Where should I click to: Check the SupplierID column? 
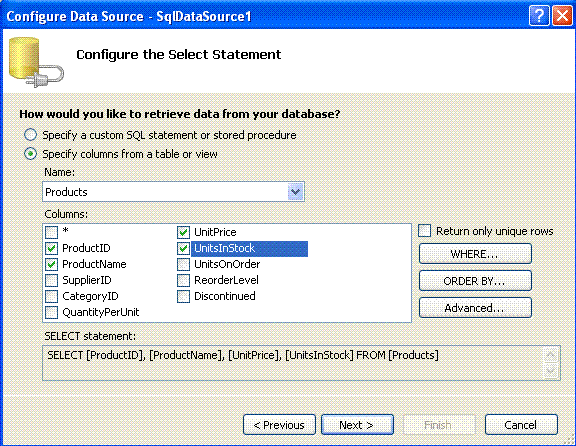tap(51, 280)
